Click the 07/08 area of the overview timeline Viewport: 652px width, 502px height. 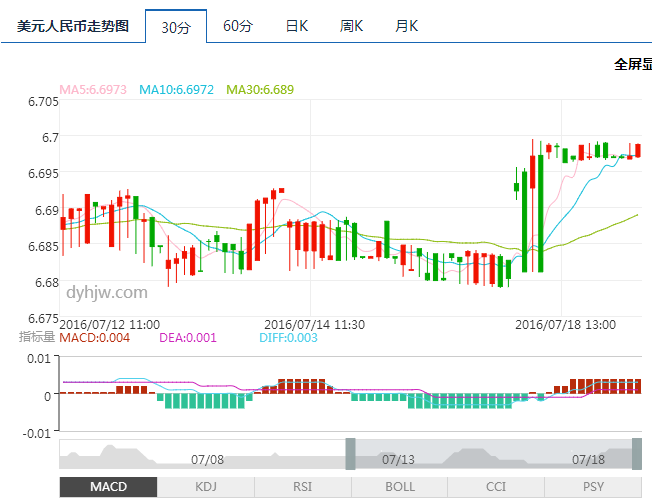click(x=207, y=460)
